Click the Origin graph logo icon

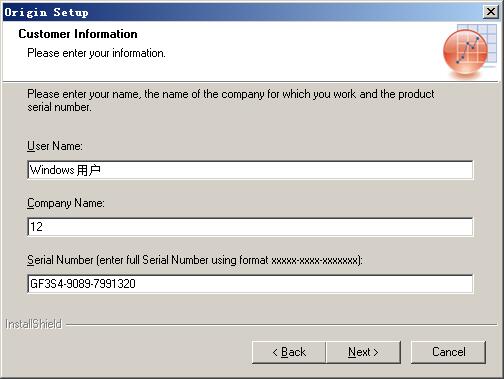tap(469, 50)
